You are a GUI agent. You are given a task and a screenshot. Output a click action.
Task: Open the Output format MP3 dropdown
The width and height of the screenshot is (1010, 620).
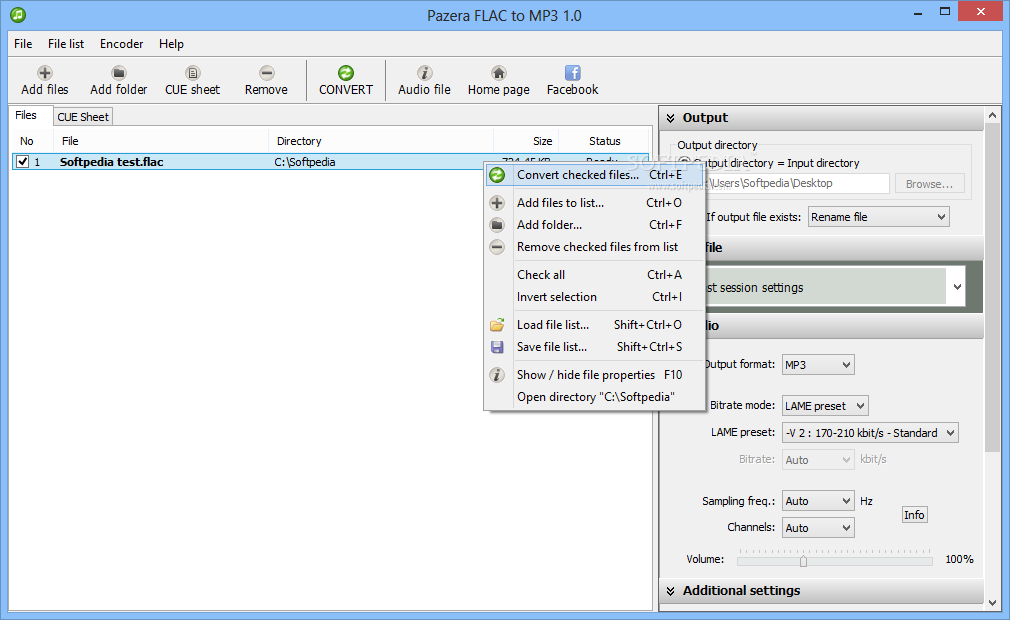point(818,365)
